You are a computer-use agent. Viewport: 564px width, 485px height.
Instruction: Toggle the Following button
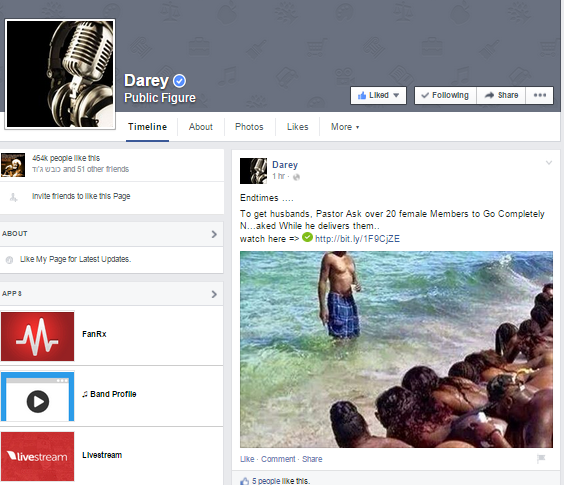click(x=445, y=95)
